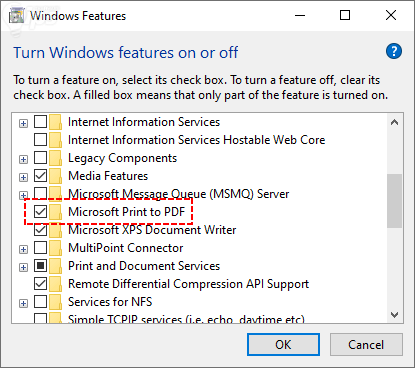The width and height of the screenshot is (415, 368).
Task: Enable the MultiPoint Connector checkbox
Action: click(41, 248)
